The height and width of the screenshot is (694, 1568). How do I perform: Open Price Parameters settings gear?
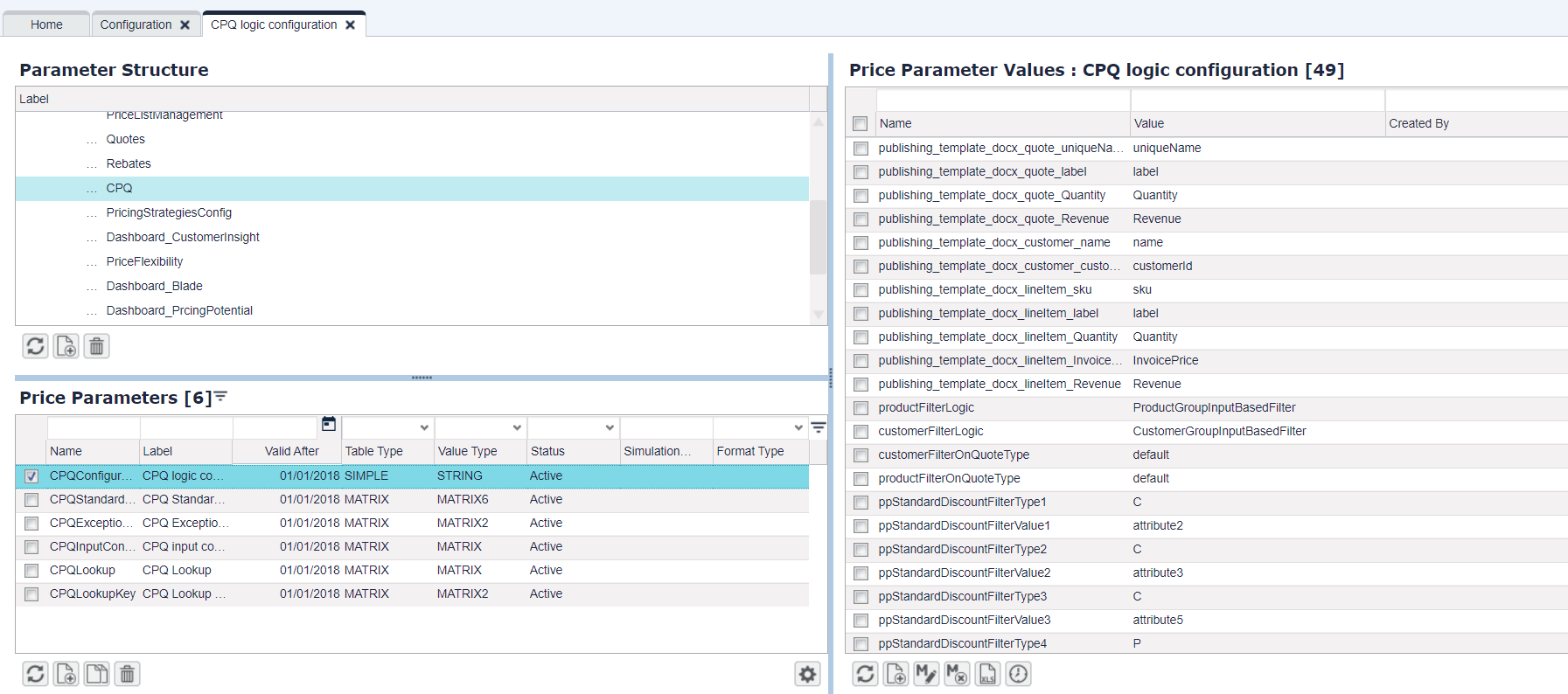tap(807, 674)
